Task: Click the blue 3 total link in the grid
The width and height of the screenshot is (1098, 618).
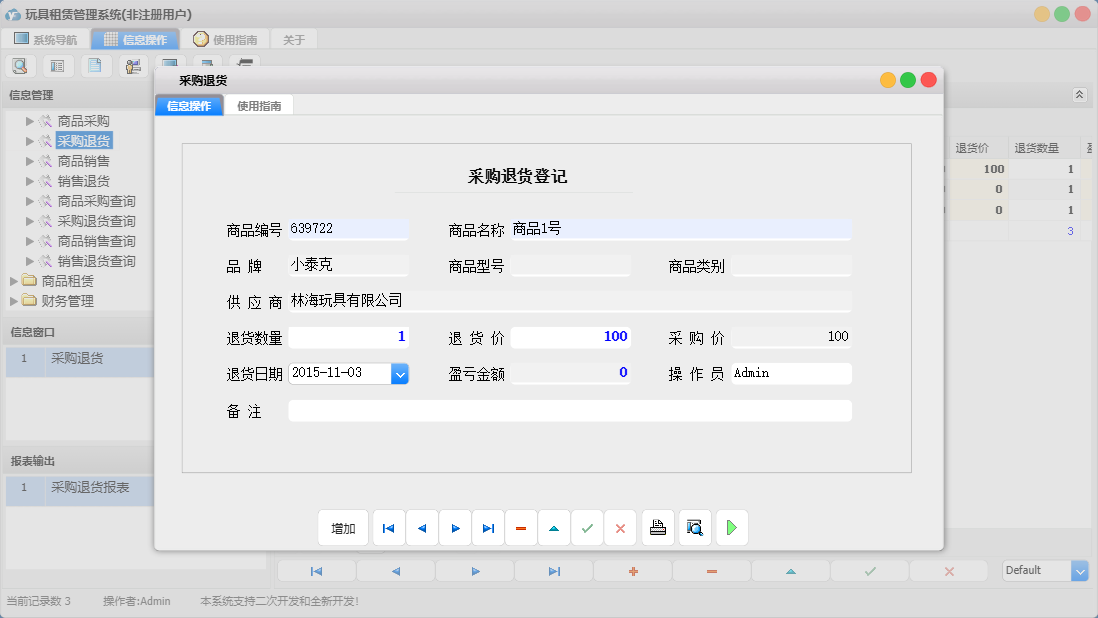Action: [1070, 230]
